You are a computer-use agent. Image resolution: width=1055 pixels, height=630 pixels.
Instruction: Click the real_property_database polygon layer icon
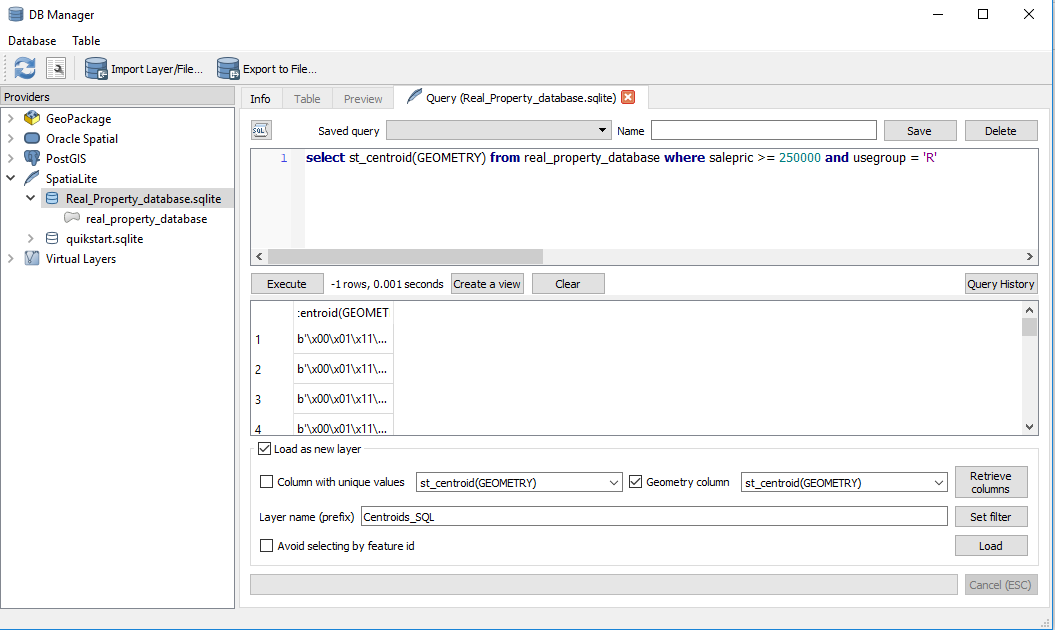[72, 218]
